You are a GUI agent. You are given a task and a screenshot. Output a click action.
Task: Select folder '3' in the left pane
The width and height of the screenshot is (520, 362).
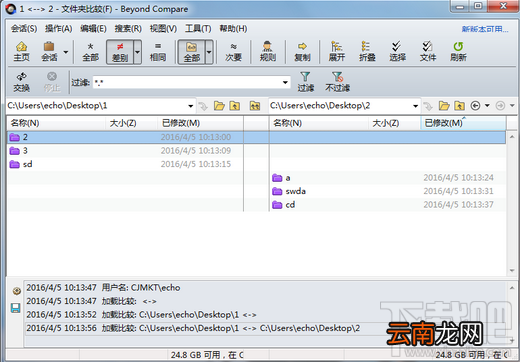tap(125, 151)
